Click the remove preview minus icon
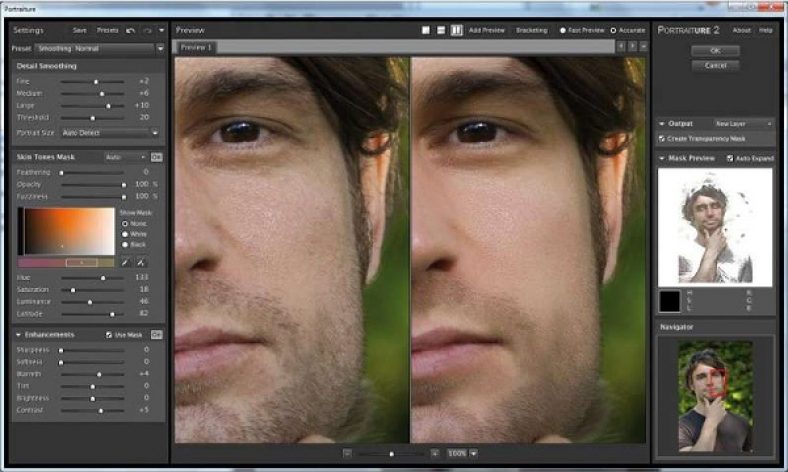Viewport: 788px width, 472px height. pyautogui.click(x=643, y=46)
